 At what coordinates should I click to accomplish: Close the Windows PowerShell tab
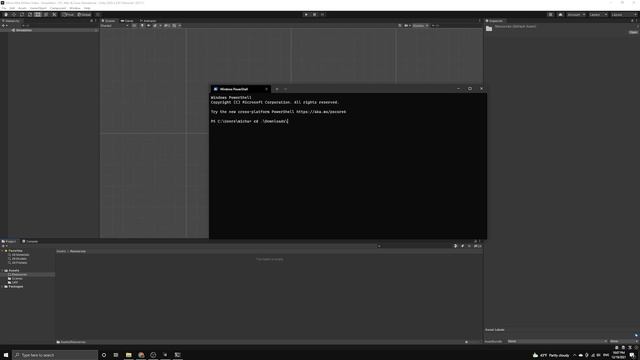(267, 89)
